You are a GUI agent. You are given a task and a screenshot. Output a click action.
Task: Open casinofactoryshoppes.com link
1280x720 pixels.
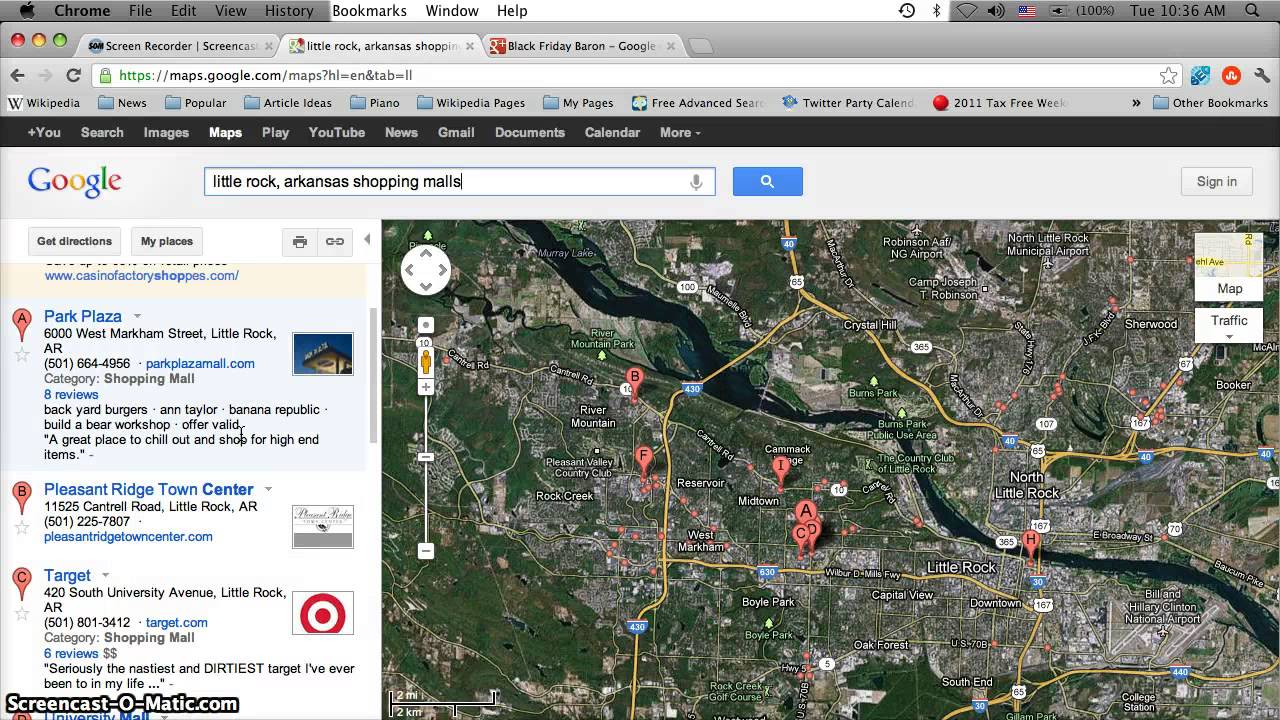coord(141,275)
